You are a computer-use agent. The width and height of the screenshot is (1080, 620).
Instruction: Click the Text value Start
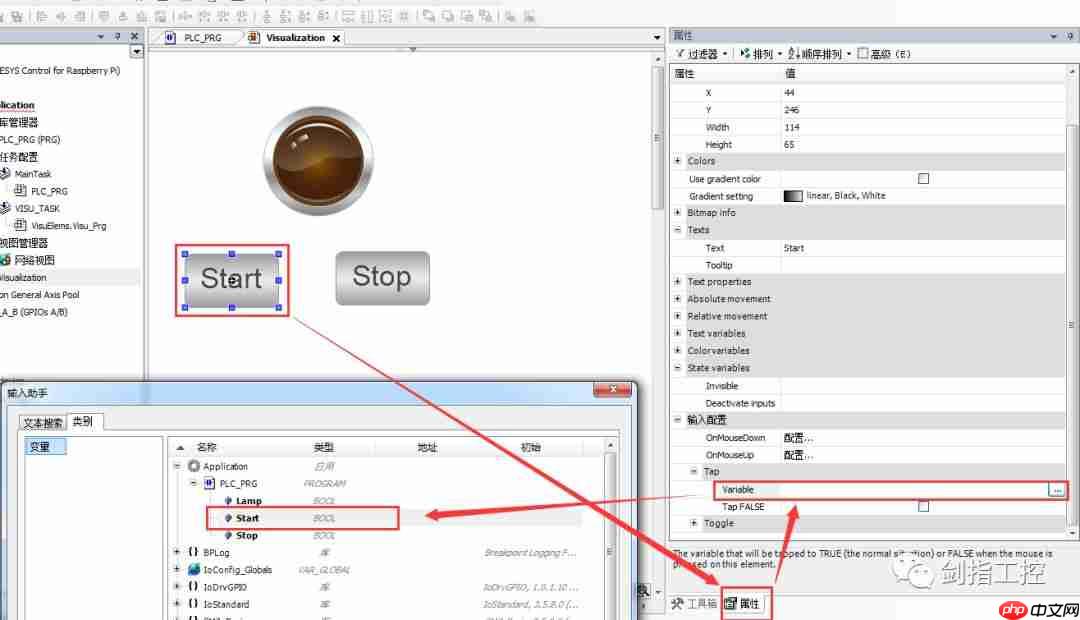coord(923,248)
